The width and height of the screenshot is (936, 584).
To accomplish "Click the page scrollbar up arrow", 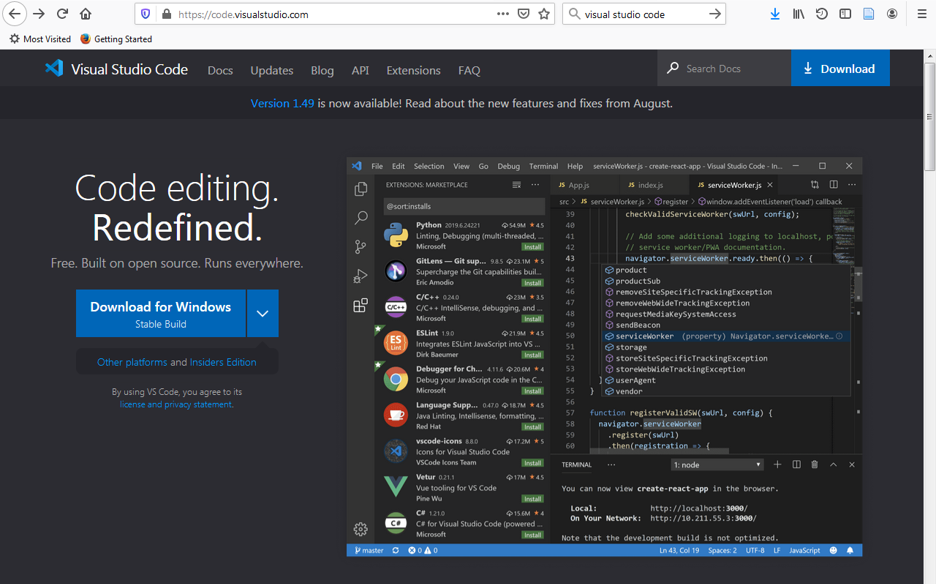I will (929, 56).
